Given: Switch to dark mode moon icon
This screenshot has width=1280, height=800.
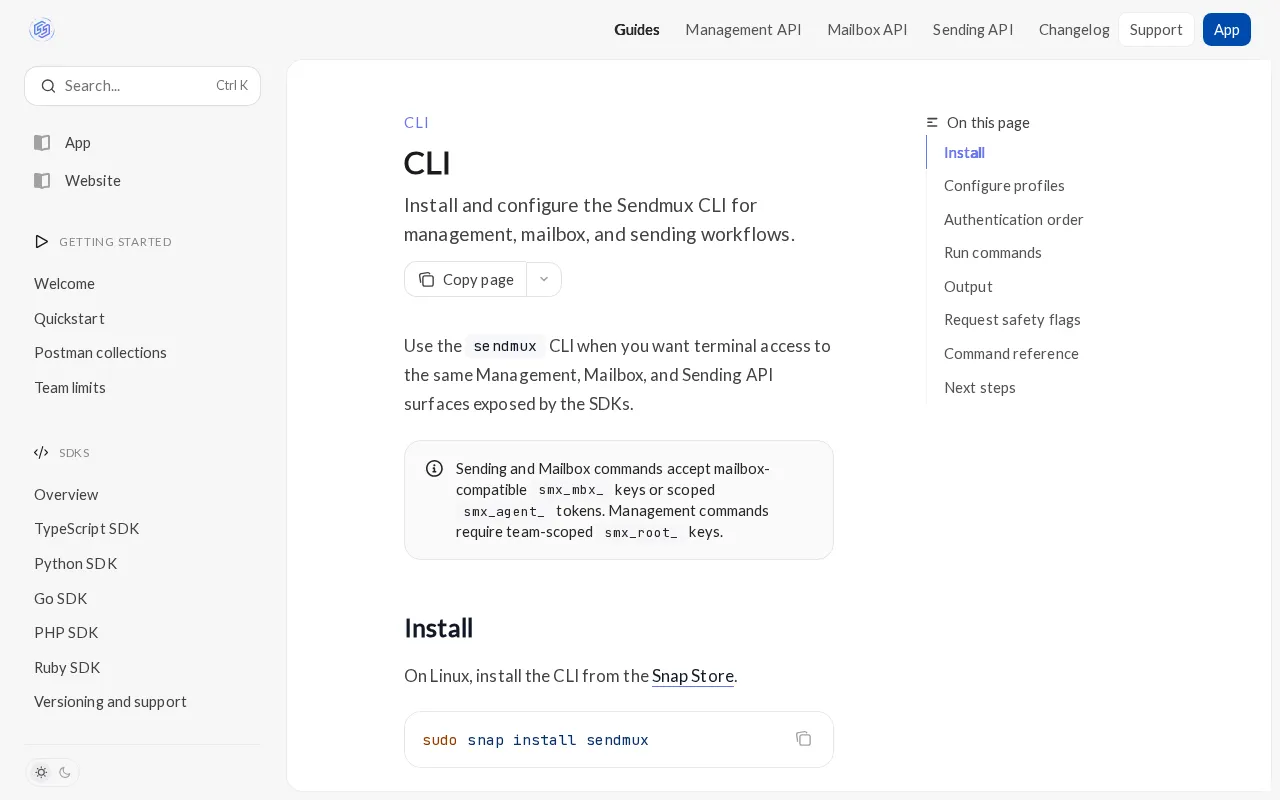Looking at the screenshot, I should [x=65, y=772].
